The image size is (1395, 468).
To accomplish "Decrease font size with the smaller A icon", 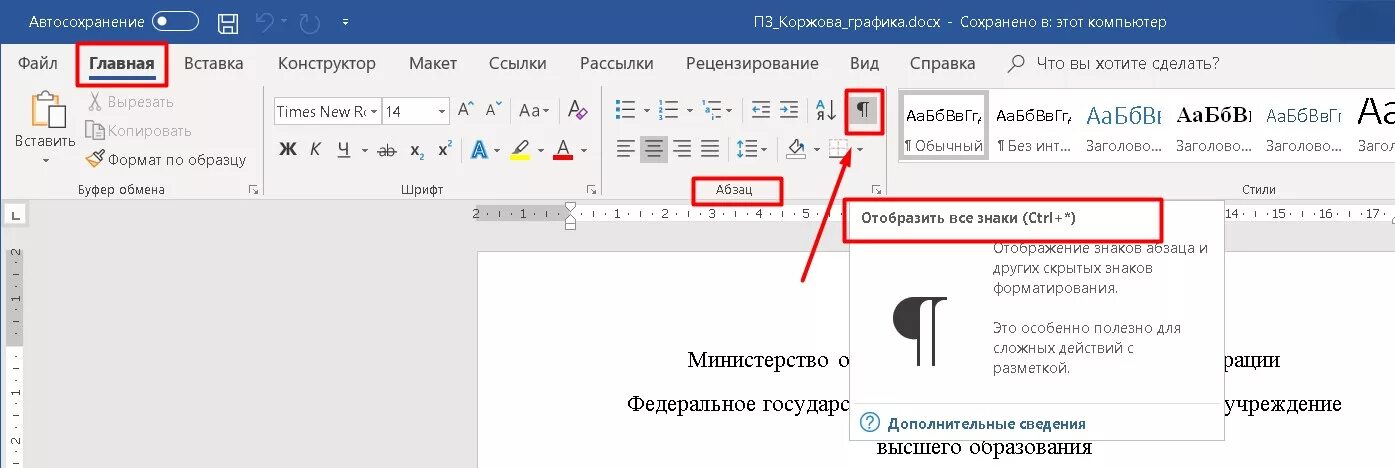I will [493, 111].
